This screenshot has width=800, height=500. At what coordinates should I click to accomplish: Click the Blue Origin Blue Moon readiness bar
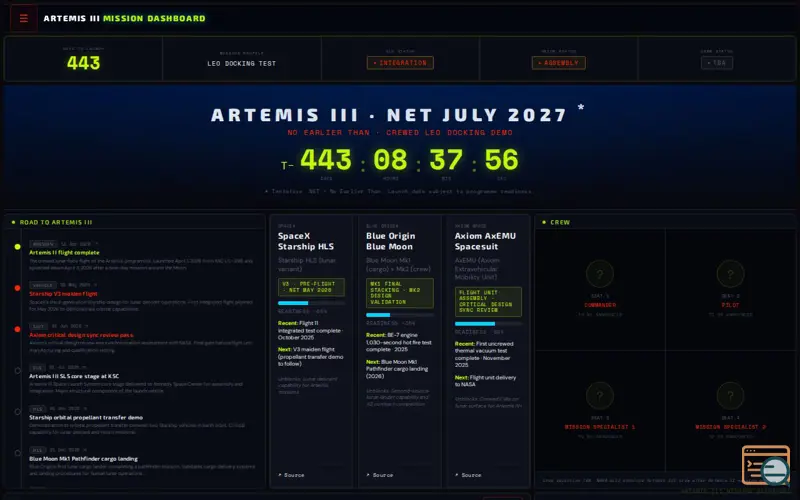(x=399, y=315)
